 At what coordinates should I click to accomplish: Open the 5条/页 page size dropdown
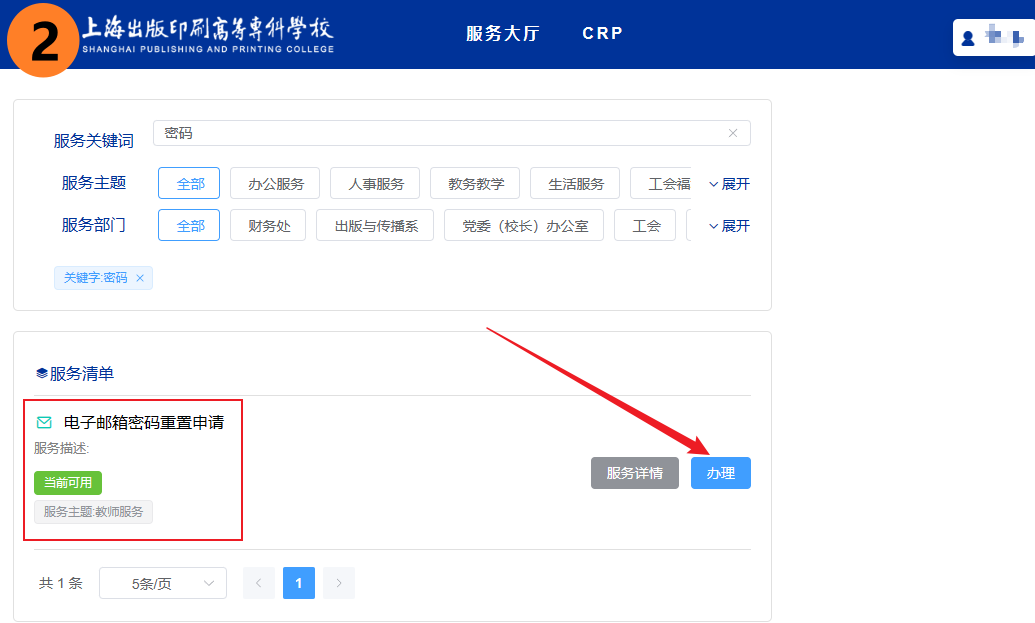pos(163,583)
